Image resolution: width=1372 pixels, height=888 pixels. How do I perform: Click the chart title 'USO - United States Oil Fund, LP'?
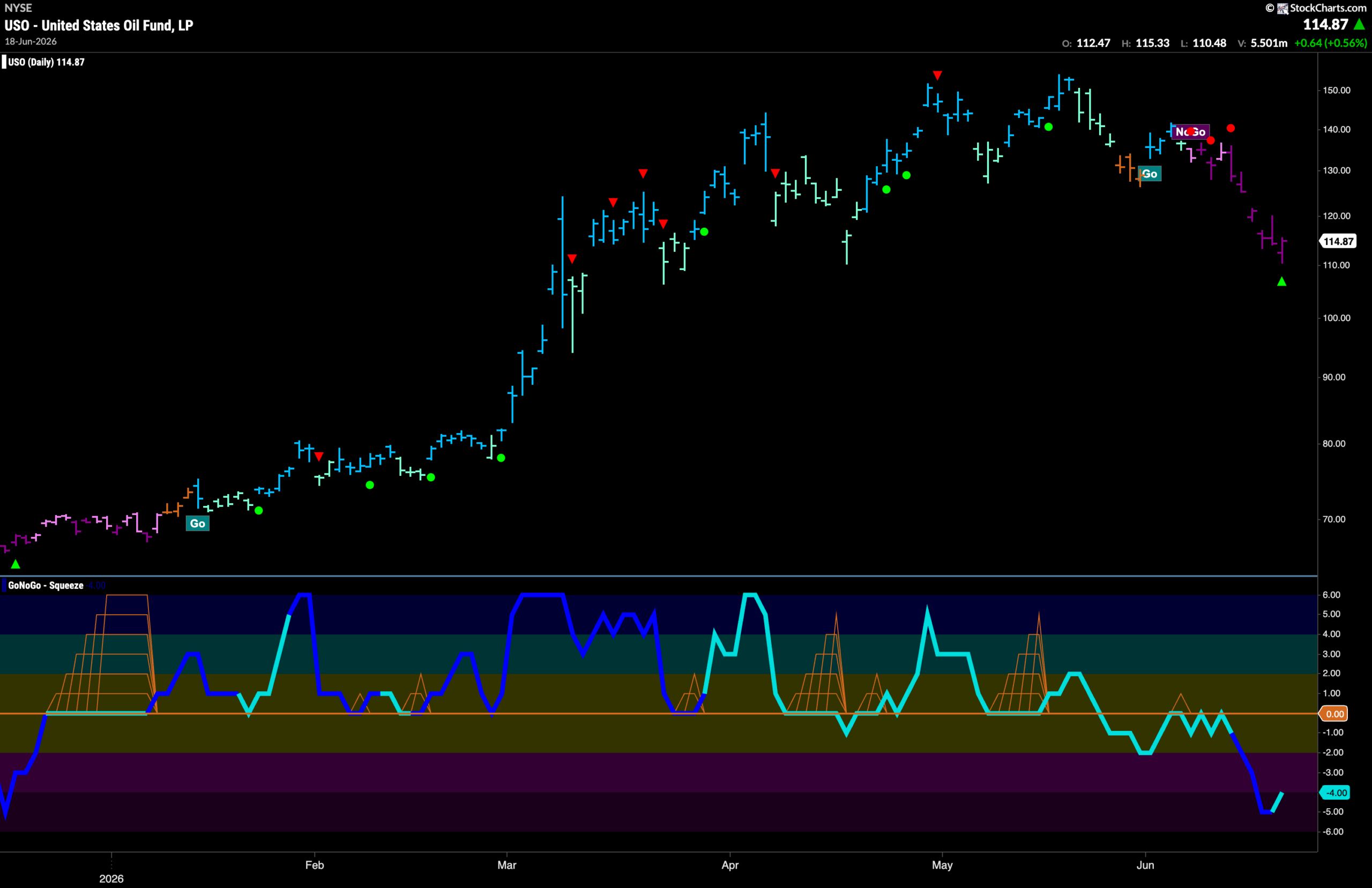99,25
